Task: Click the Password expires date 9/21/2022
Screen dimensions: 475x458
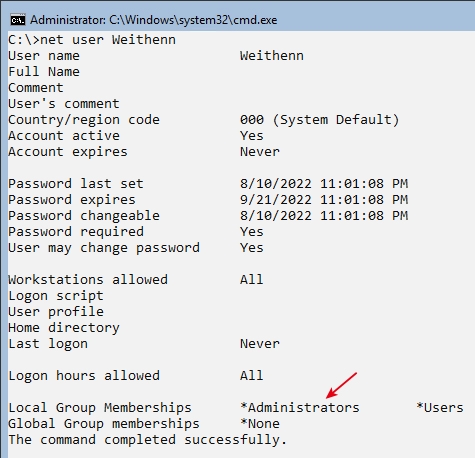Action: (x=324, y=200)
